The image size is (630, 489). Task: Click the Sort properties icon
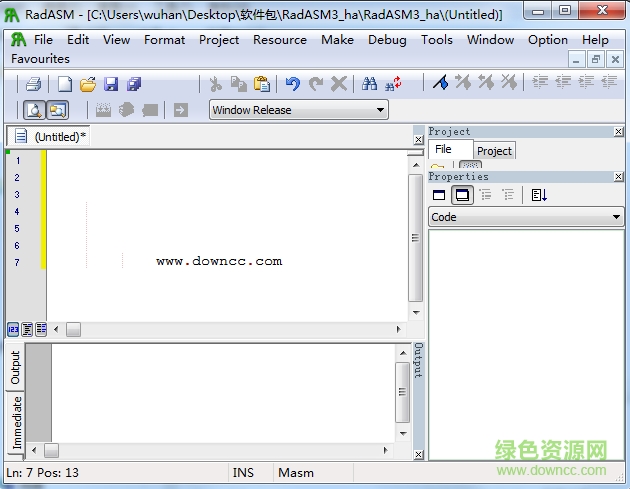coord(539,195)
